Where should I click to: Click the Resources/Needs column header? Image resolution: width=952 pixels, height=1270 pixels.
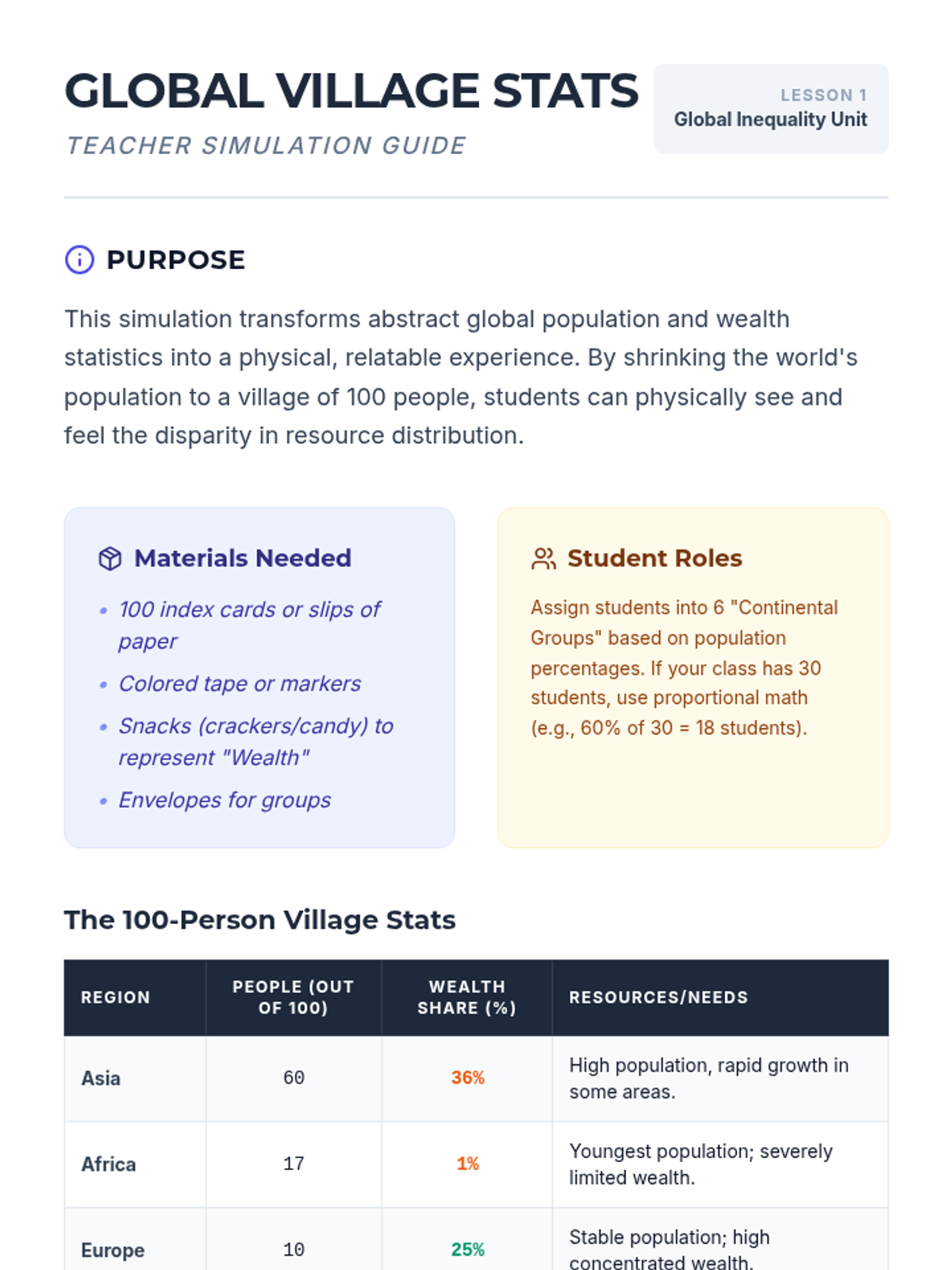(658, 998)
